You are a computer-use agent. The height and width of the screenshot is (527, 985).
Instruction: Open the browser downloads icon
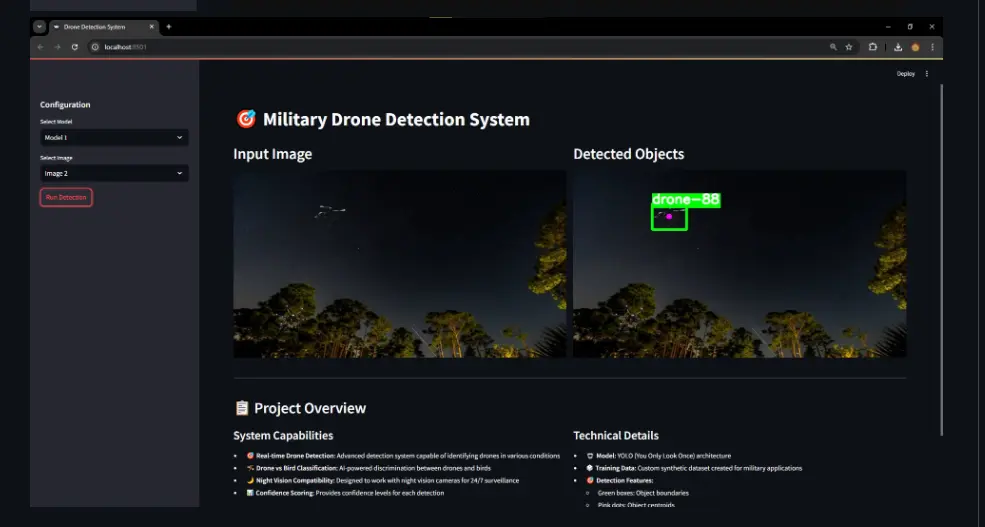tap(898, 47)
